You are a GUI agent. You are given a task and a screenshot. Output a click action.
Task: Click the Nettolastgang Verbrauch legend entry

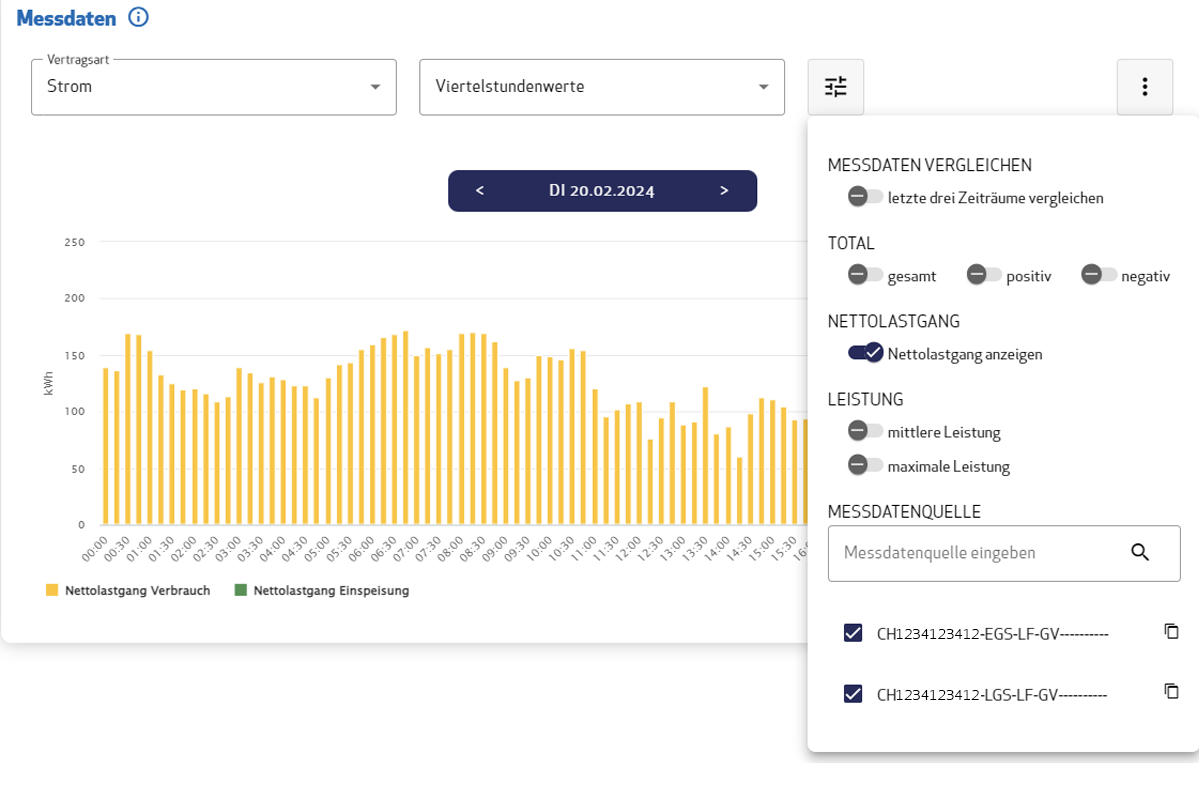(x=128, y=590)
